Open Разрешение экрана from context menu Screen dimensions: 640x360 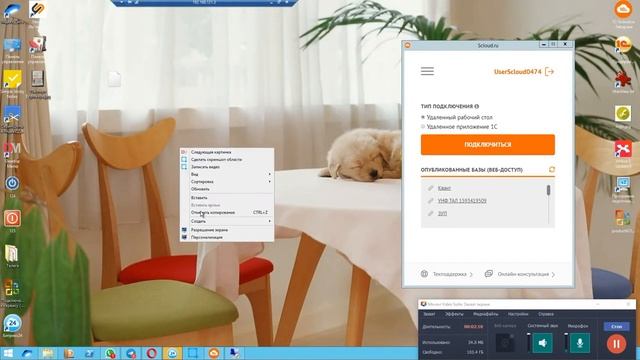coord(227,230)
